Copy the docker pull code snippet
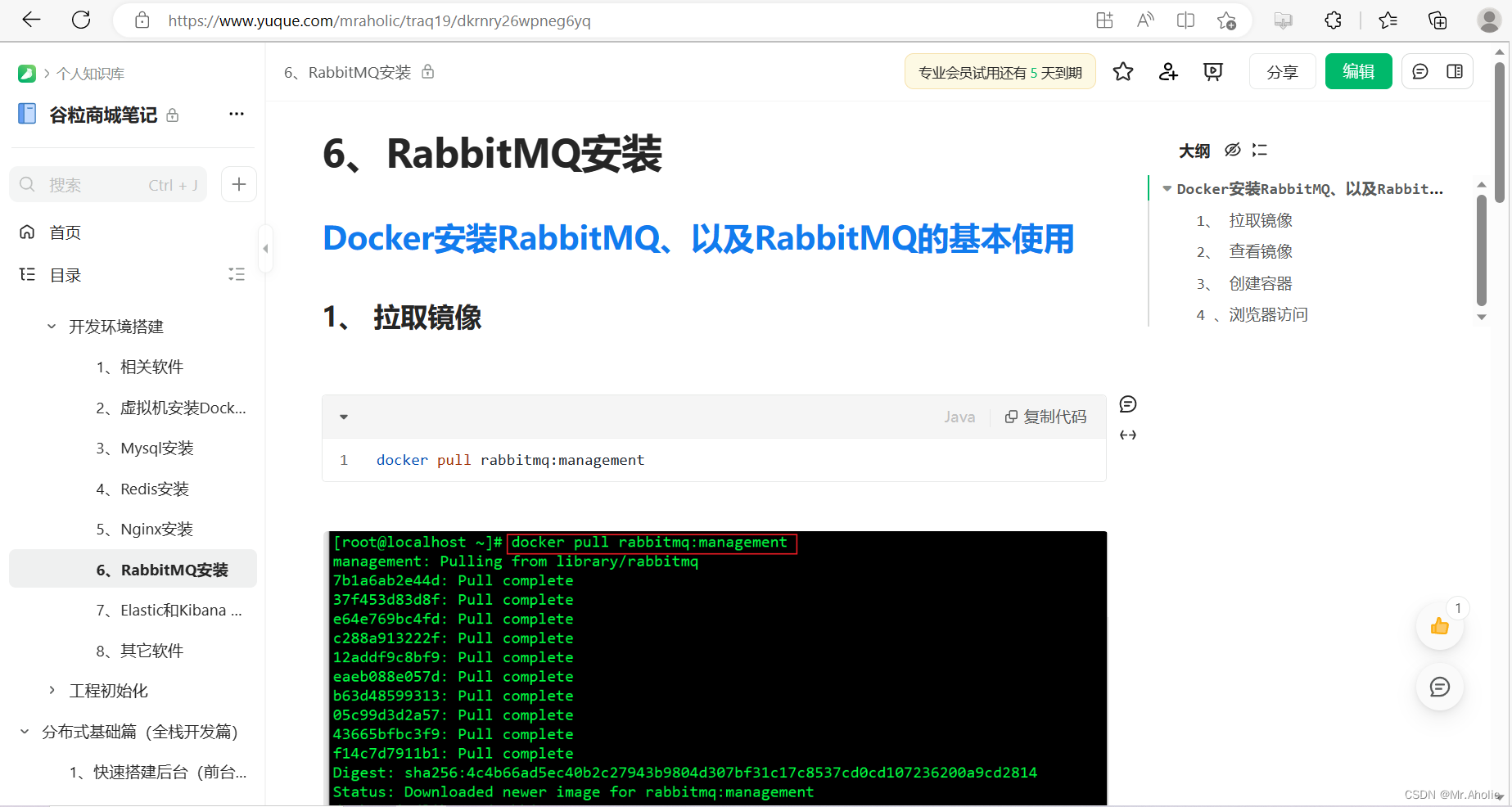 tap(1045, 416)
